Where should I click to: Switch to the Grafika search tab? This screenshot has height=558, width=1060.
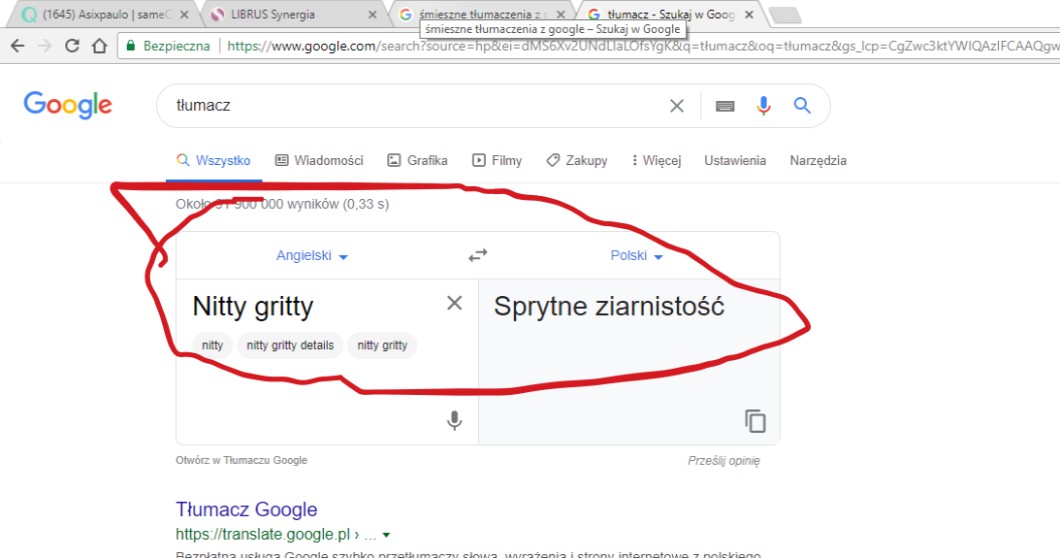pos(417,160)
